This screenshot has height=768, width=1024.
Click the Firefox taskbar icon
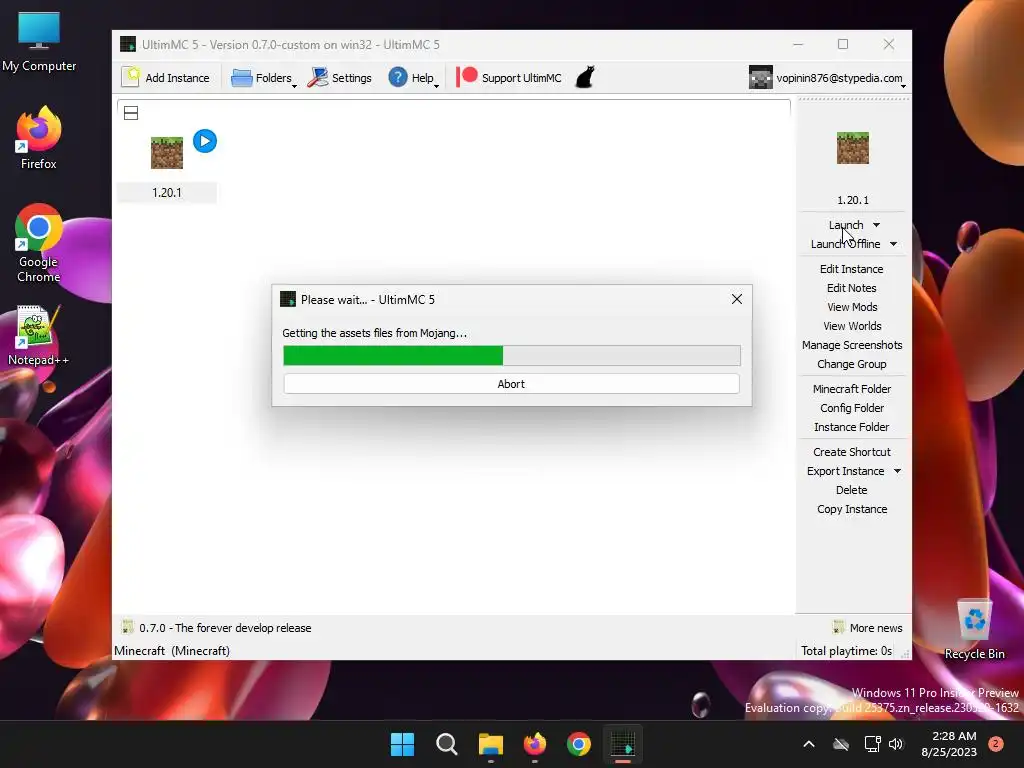535,744
